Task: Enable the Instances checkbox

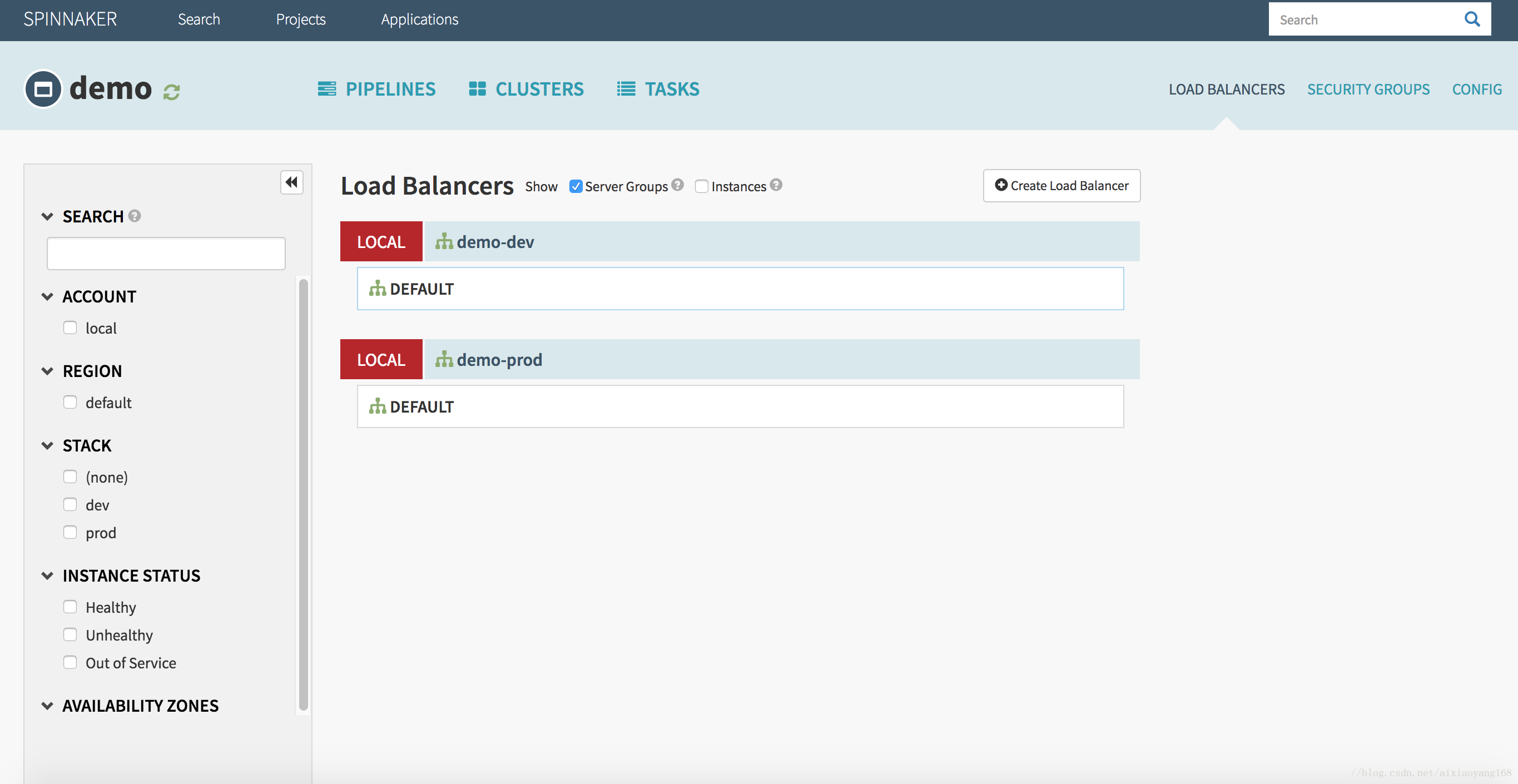Action: click(x=701, y=186)
